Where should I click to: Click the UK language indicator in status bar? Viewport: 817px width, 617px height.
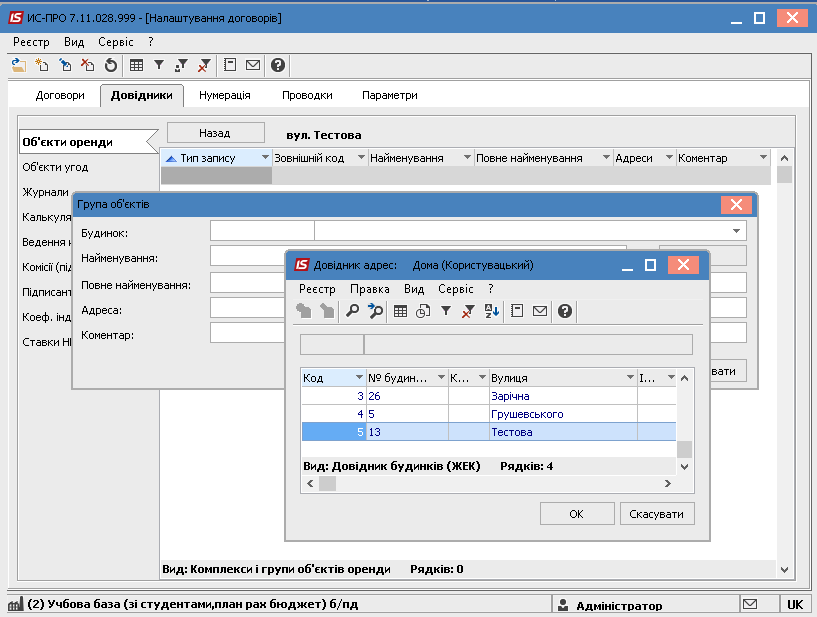click(795, 604)
